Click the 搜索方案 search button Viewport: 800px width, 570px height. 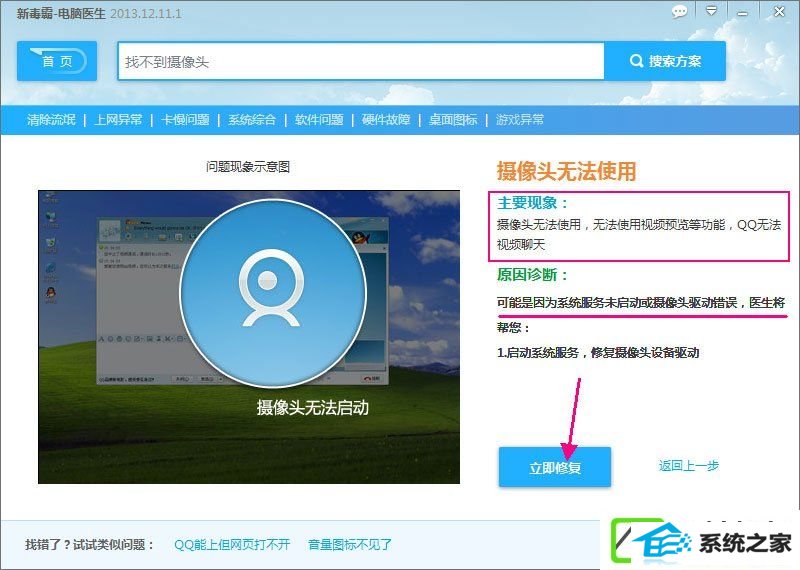(x=665, y=61)
